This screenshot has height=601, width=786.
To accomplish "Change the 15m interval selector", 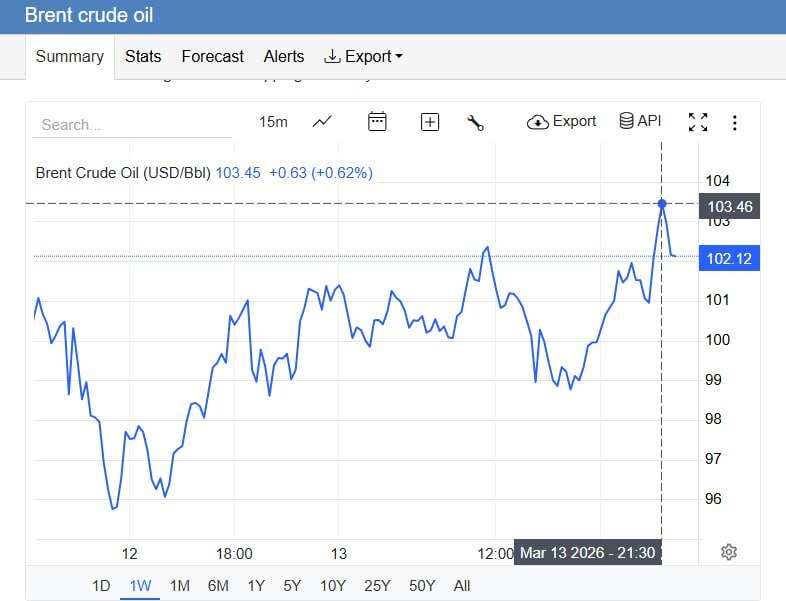I will pos(273,122).
